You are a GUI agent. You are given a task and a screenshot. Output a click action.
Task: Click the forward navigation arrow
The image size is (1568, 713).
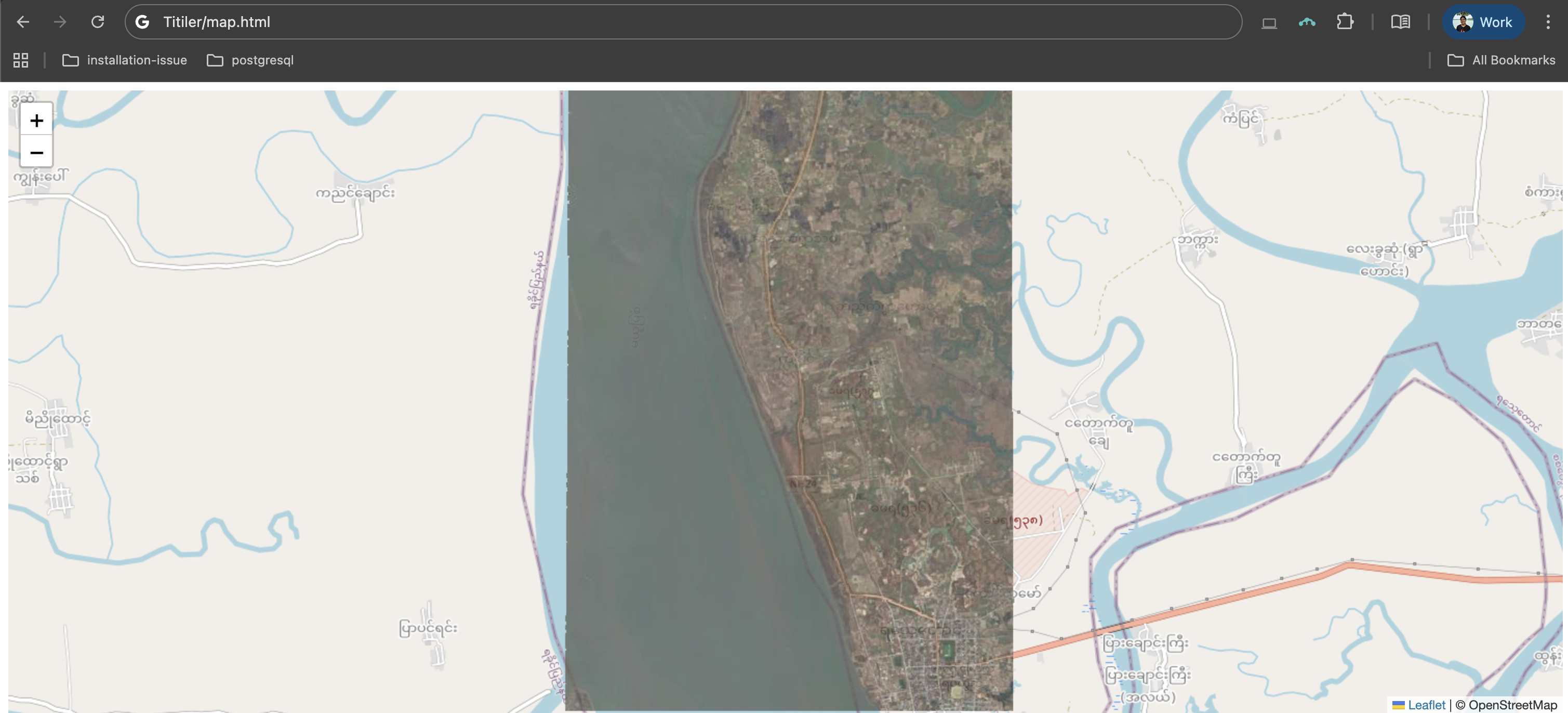pos(60,22)
